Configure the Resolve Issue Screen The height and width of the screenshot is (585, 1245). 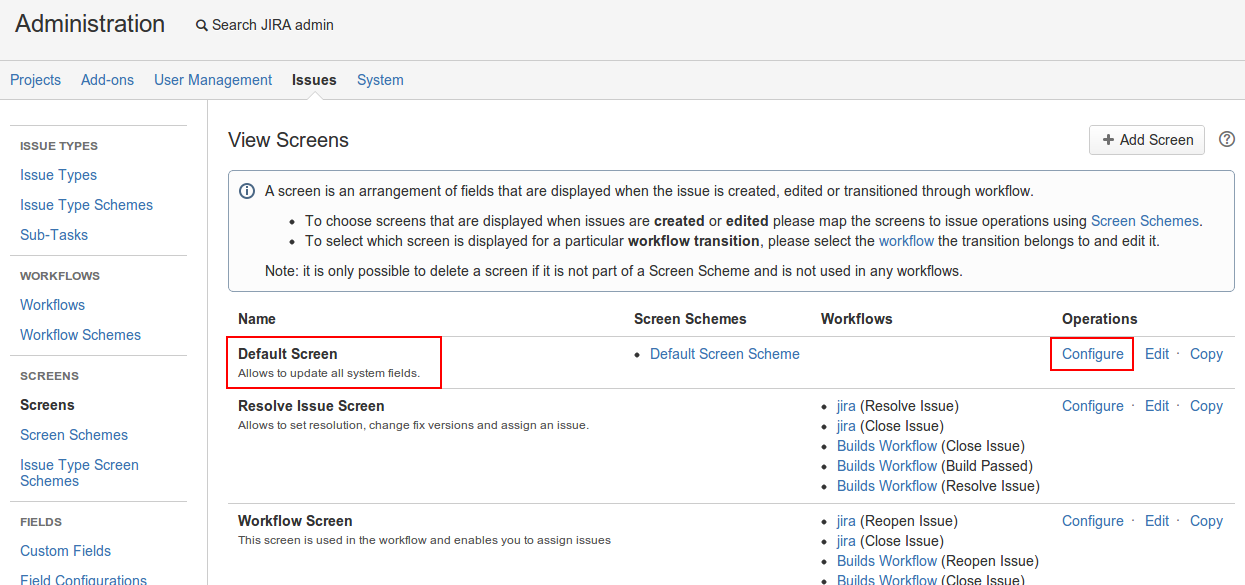tap(1092, 406)
